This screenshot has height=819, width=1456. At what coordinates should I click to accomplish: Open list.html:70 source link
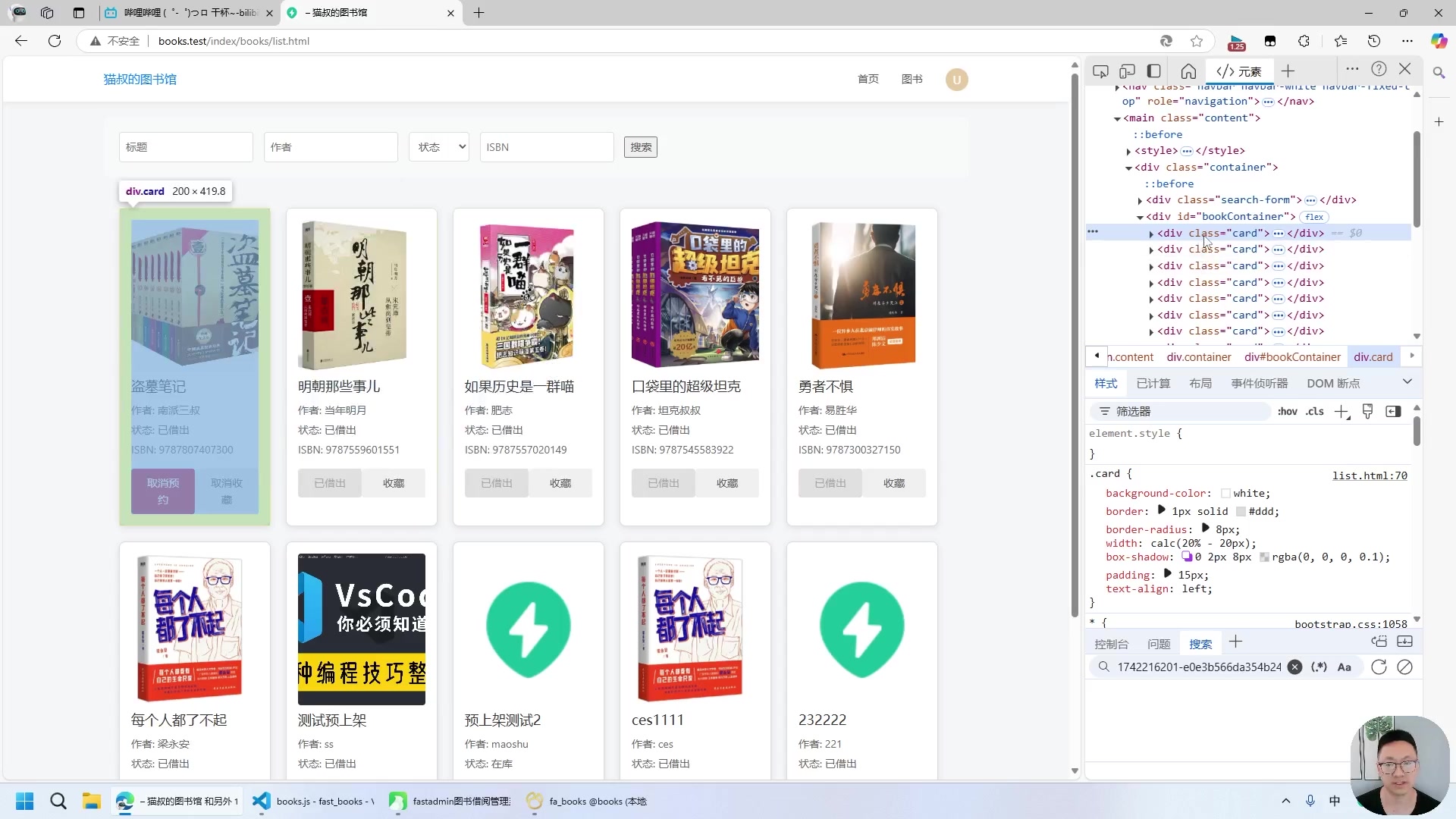click(x=1370, y=476)
